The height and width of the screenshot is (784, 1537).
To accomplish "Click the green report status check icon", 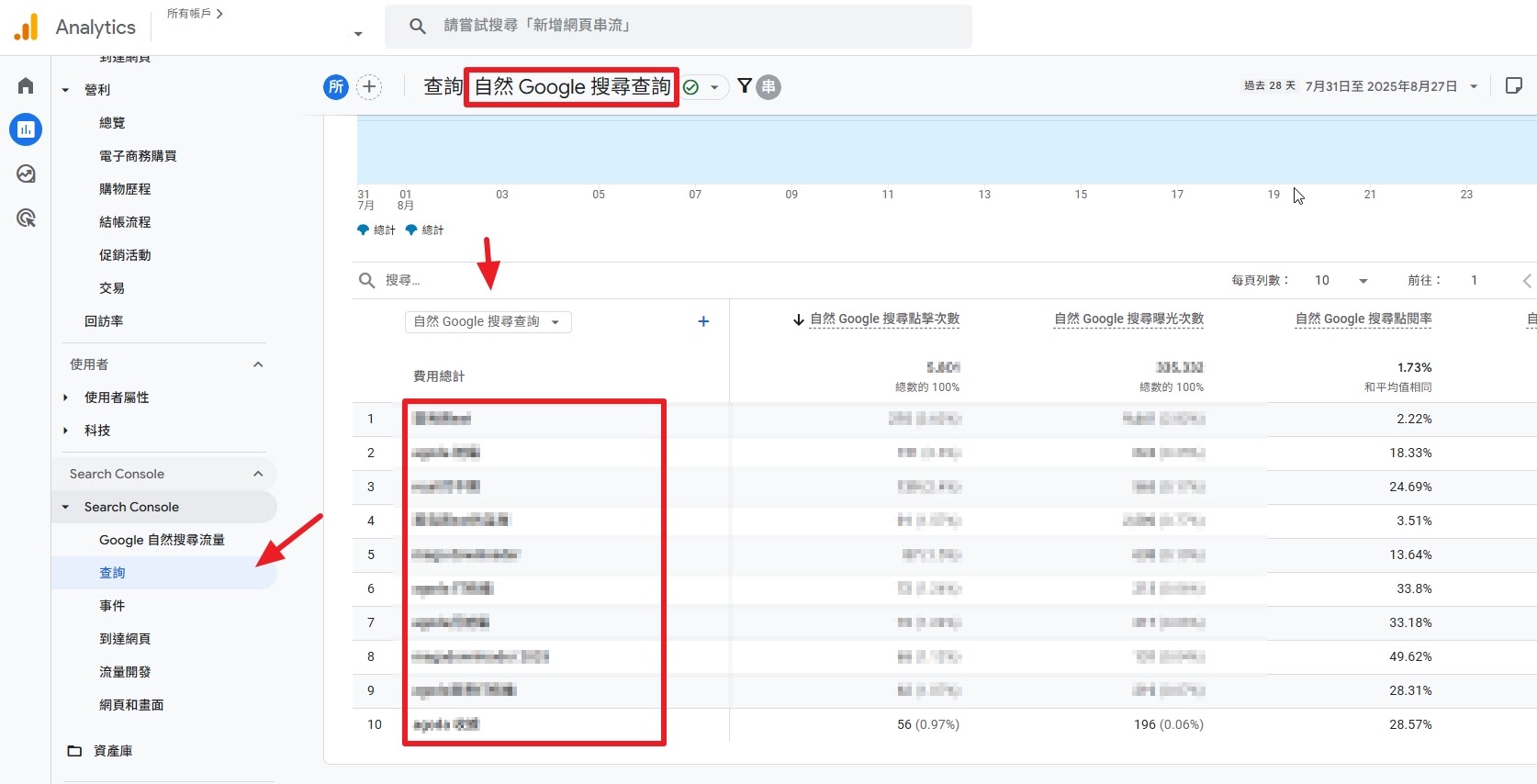I will point(691,87).
